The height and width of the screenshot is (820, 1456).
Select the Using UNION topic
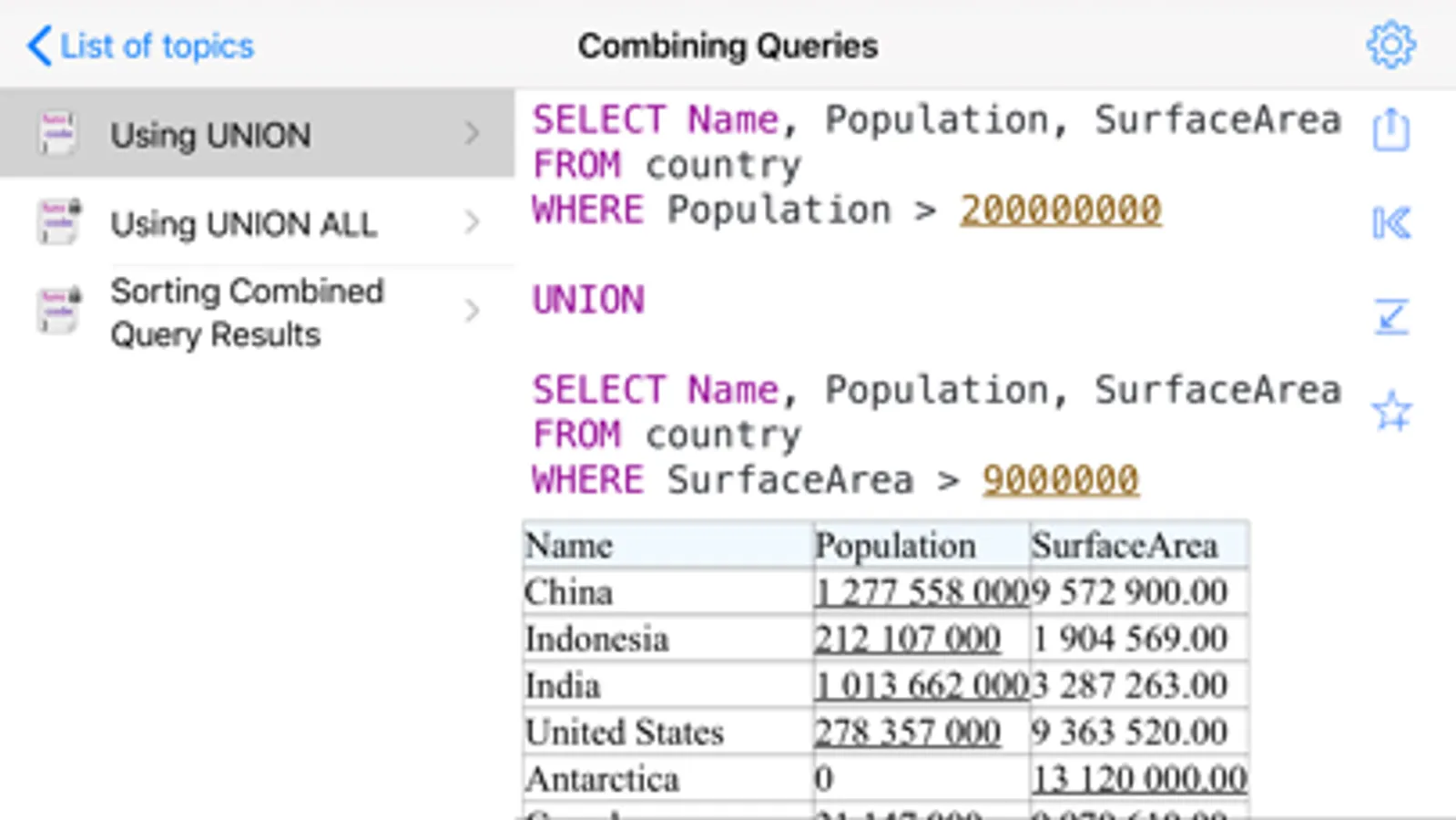[x=257, y=133]
